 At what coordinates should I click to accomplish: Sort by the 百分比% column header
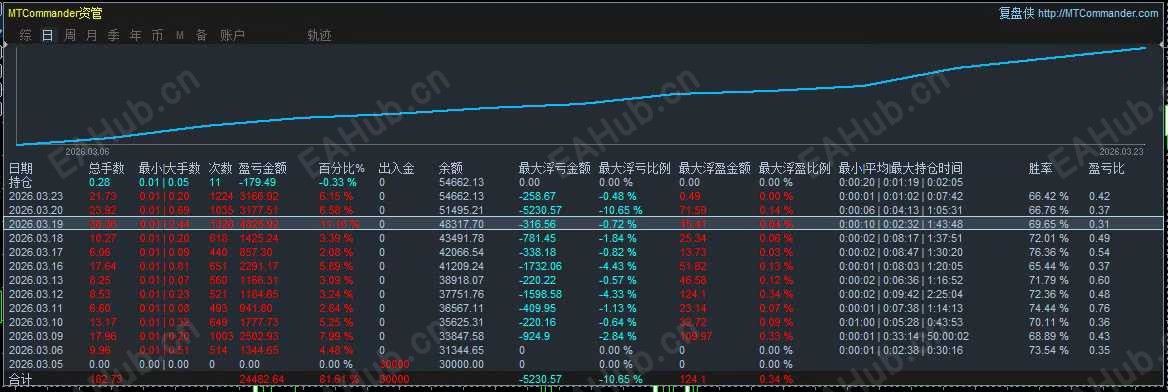point(342,168)
